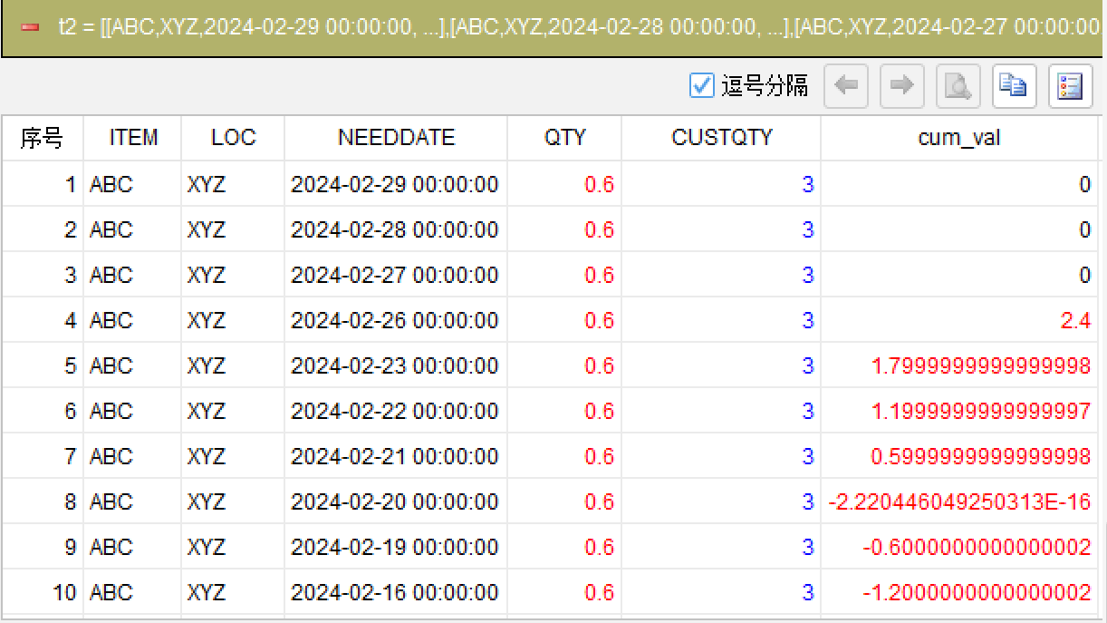This screenshot has width=1107, height=623.
Task: Go to previous page with left arrow
Action: click(x=846, y=86)
